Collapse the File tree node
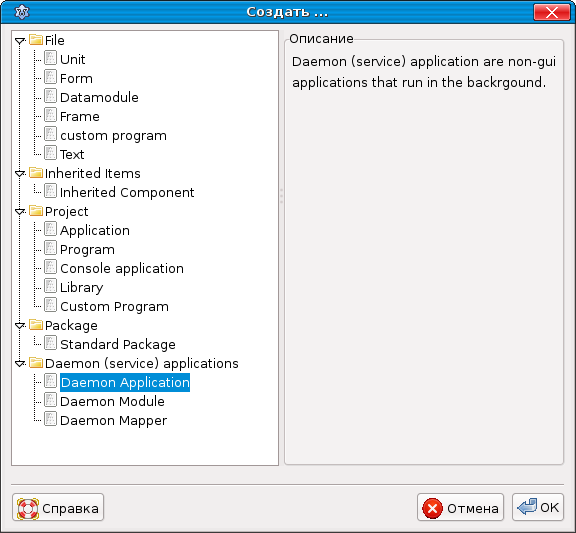This screenshot has width=576, height=533. 20,40
